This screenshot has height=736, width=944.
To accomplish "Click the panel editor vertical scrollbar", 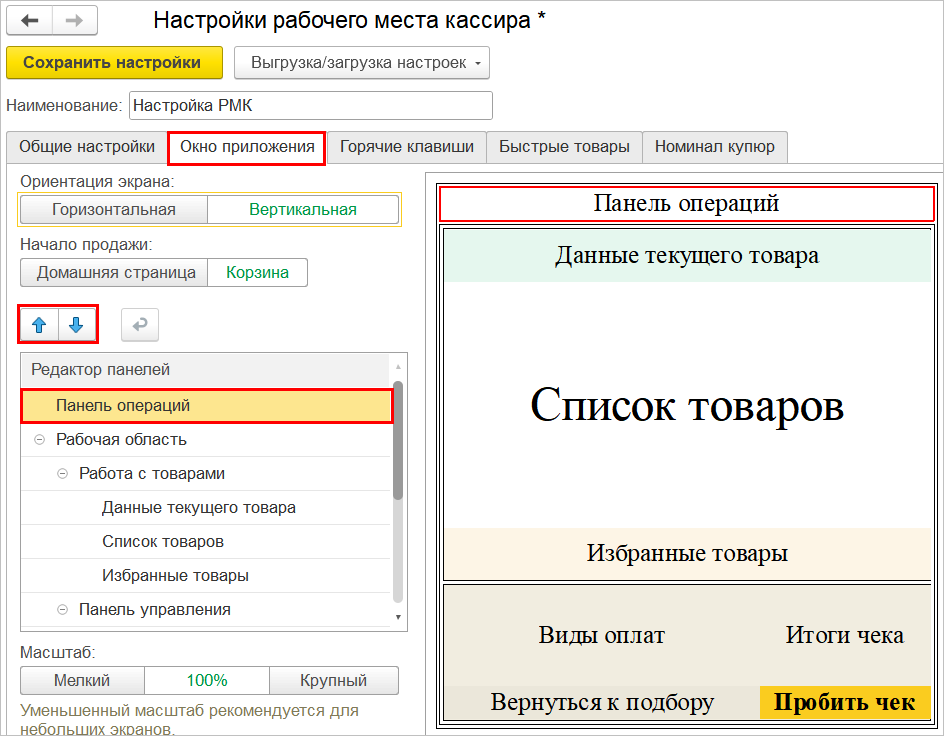I will [x=399, y=440].
